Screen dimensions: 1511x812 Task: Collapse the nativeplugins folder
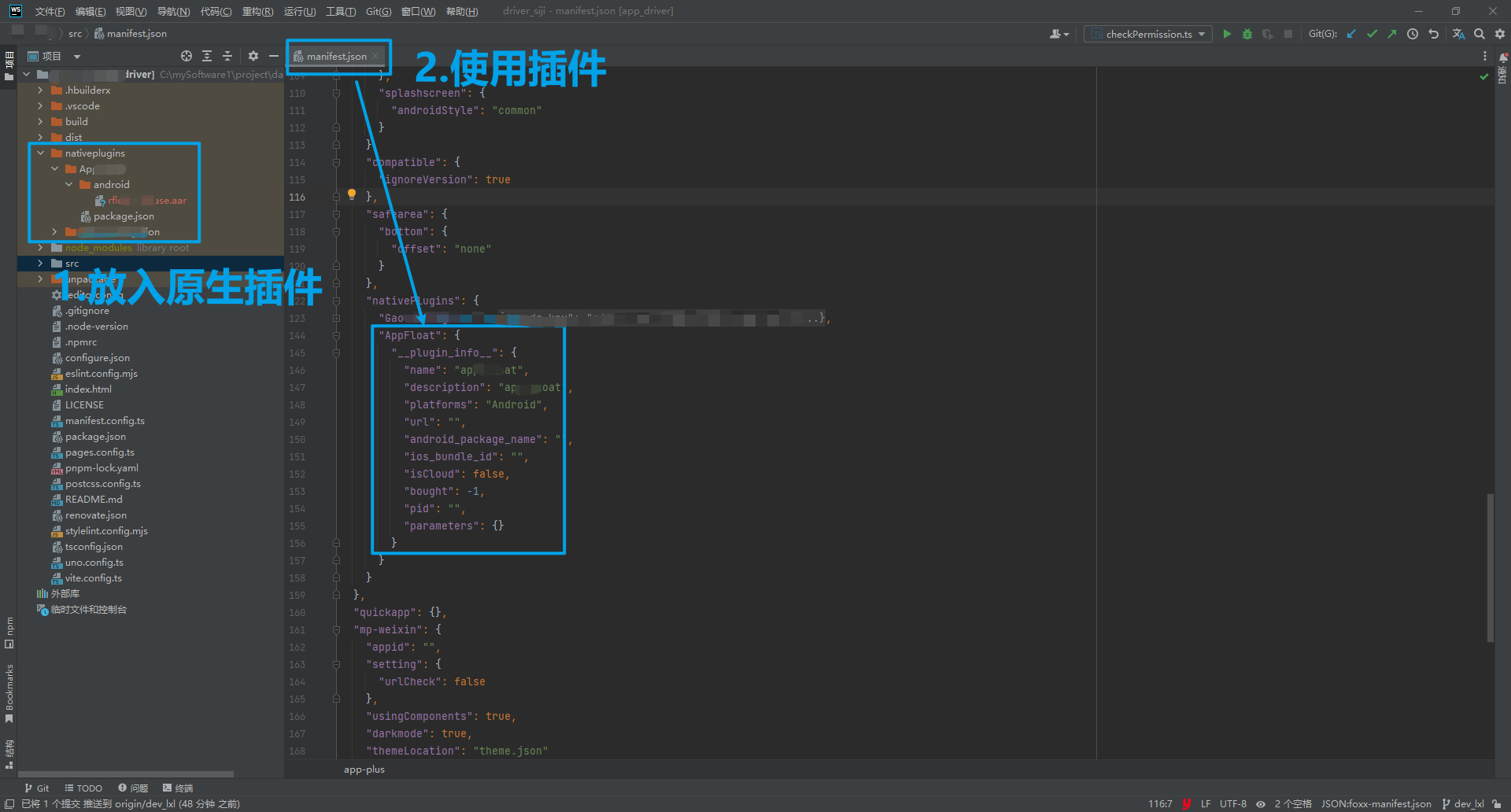(x=41, y=153)
